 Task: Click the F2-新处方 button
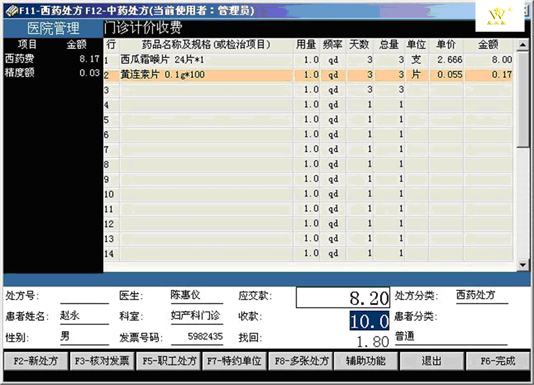point(36,360)
